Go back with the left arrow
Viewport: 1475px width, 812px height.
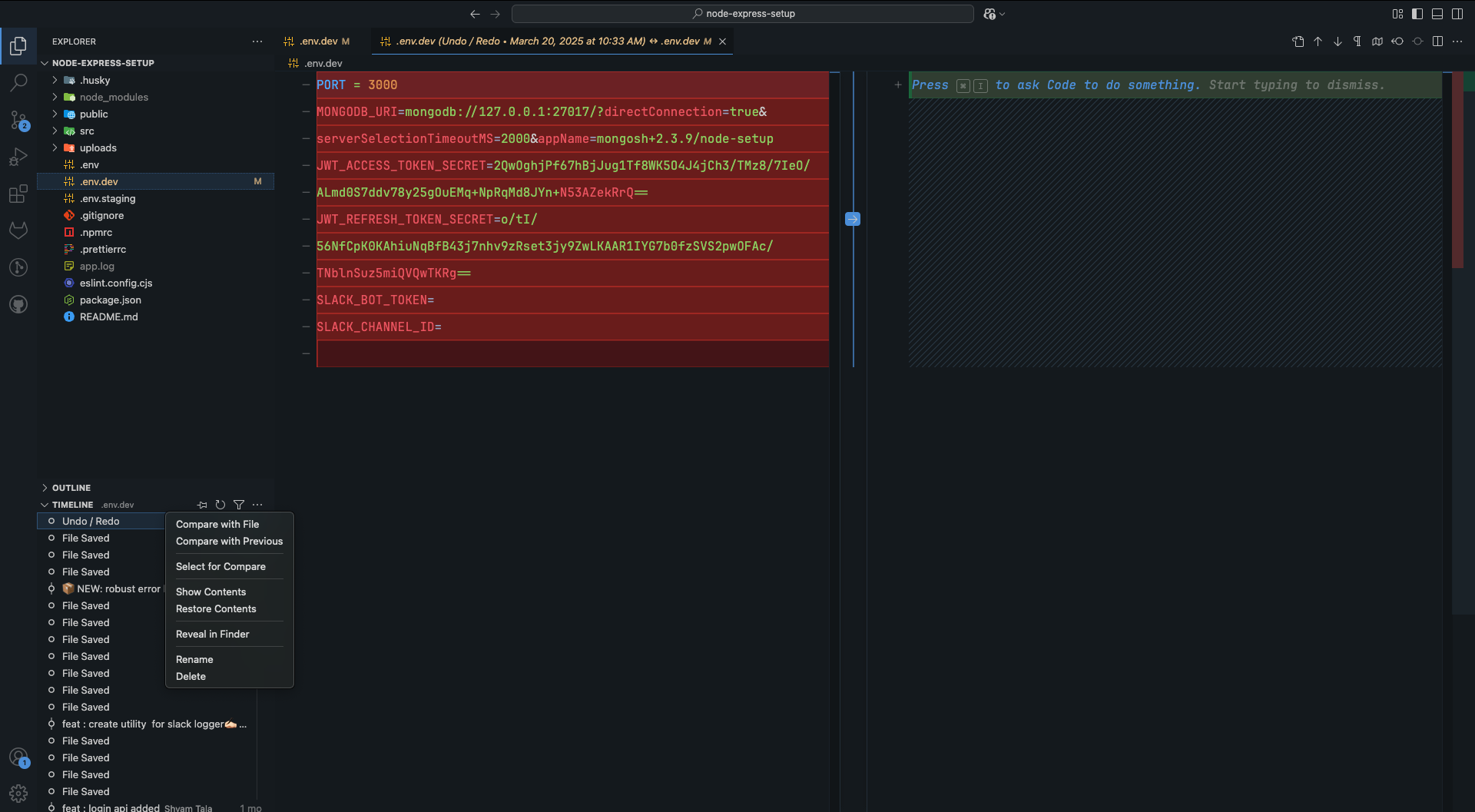pyautogui.click(x=475, y=14)
